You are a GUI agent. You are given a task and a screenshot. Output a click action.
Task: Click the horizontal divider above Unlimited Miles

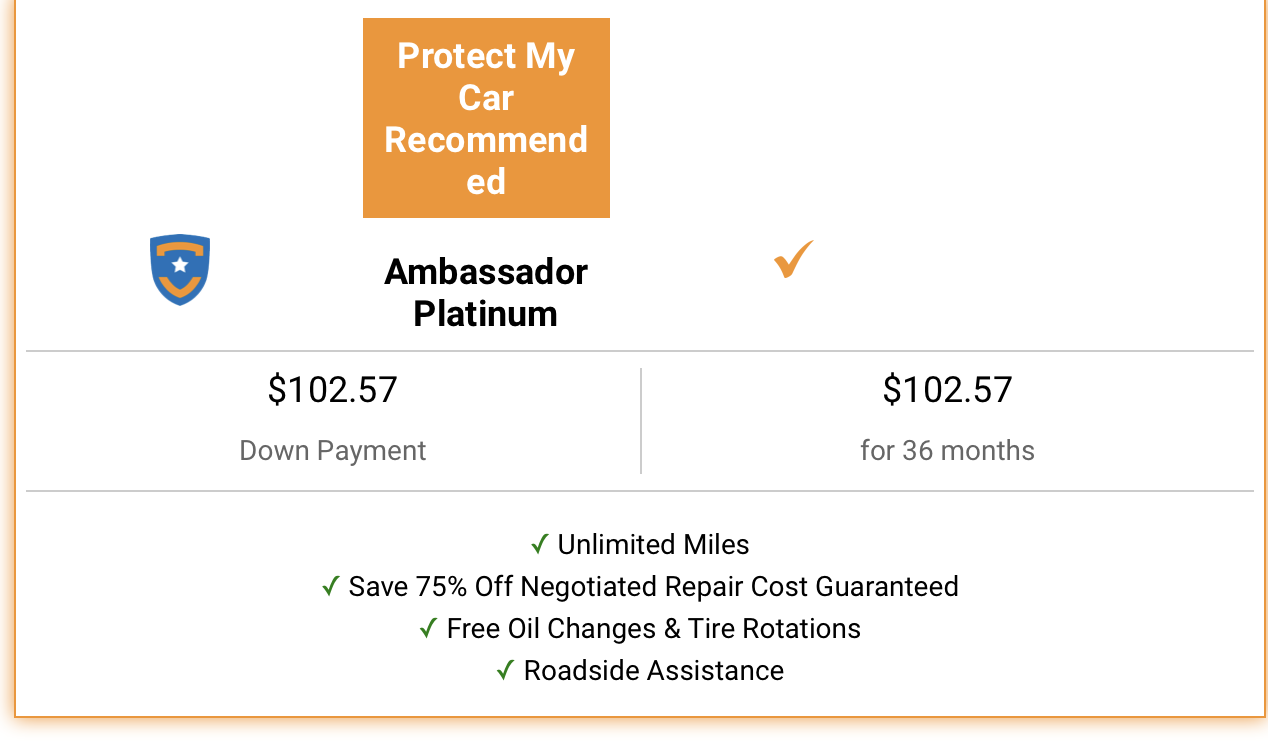[640, 491]
